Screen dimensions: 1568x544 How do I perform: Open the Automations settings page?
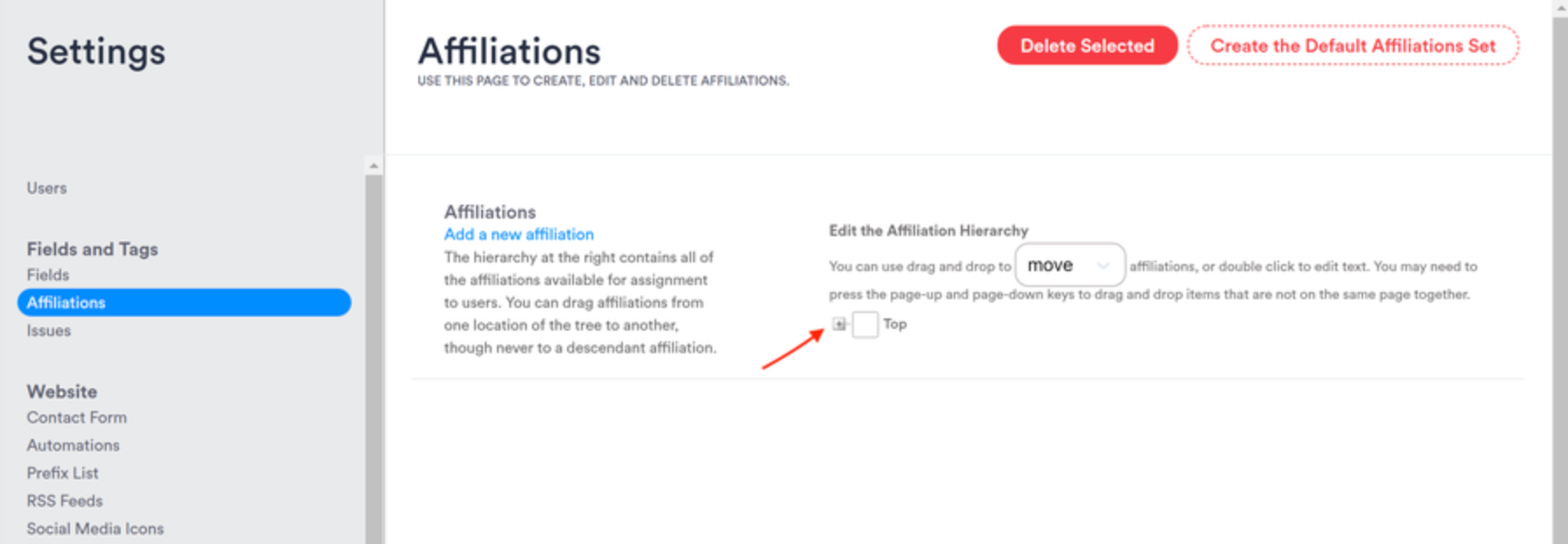73,445
